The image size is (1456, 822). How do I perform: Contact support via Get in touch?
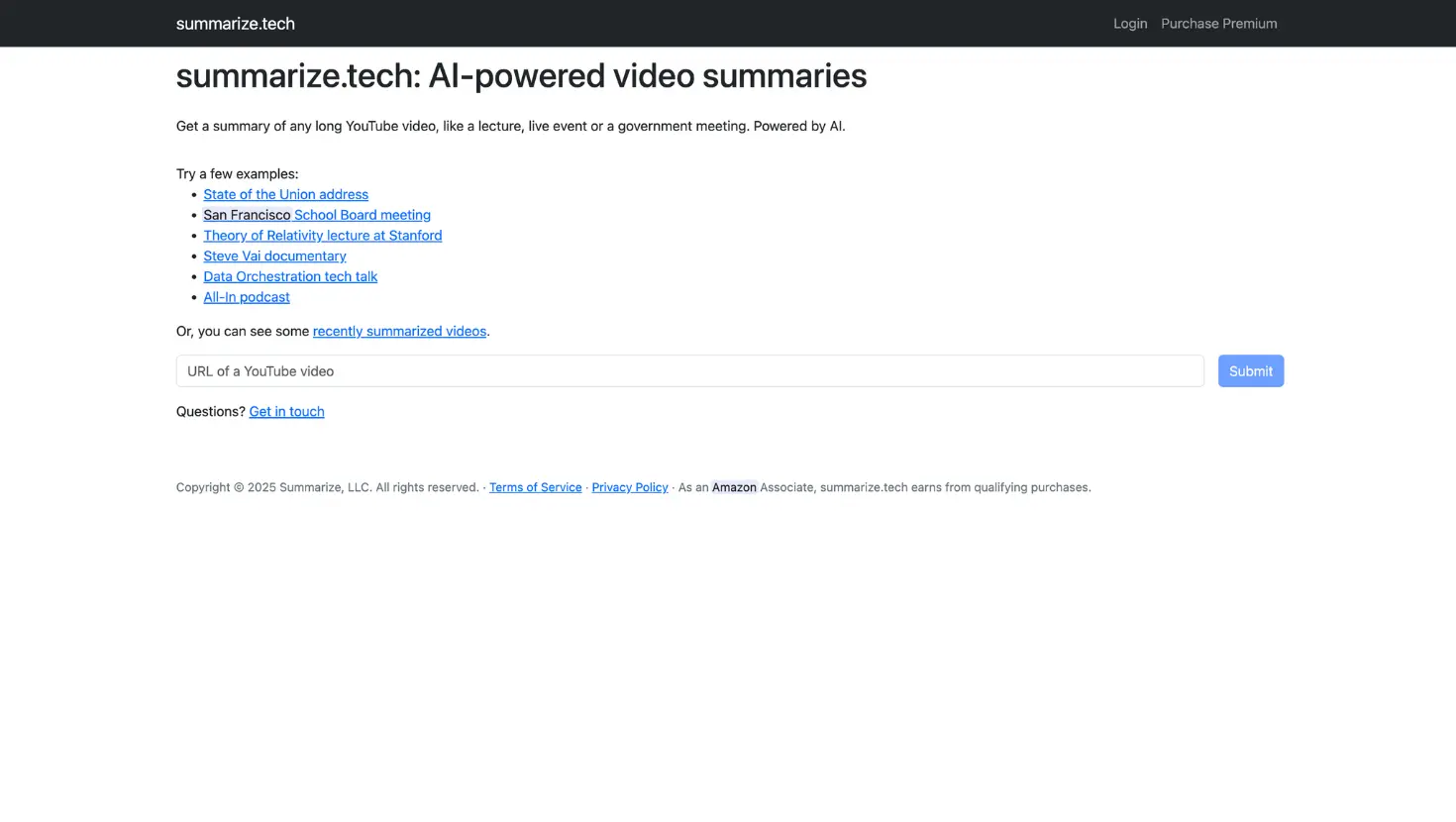pyautogui.click(x=286, y=411)
